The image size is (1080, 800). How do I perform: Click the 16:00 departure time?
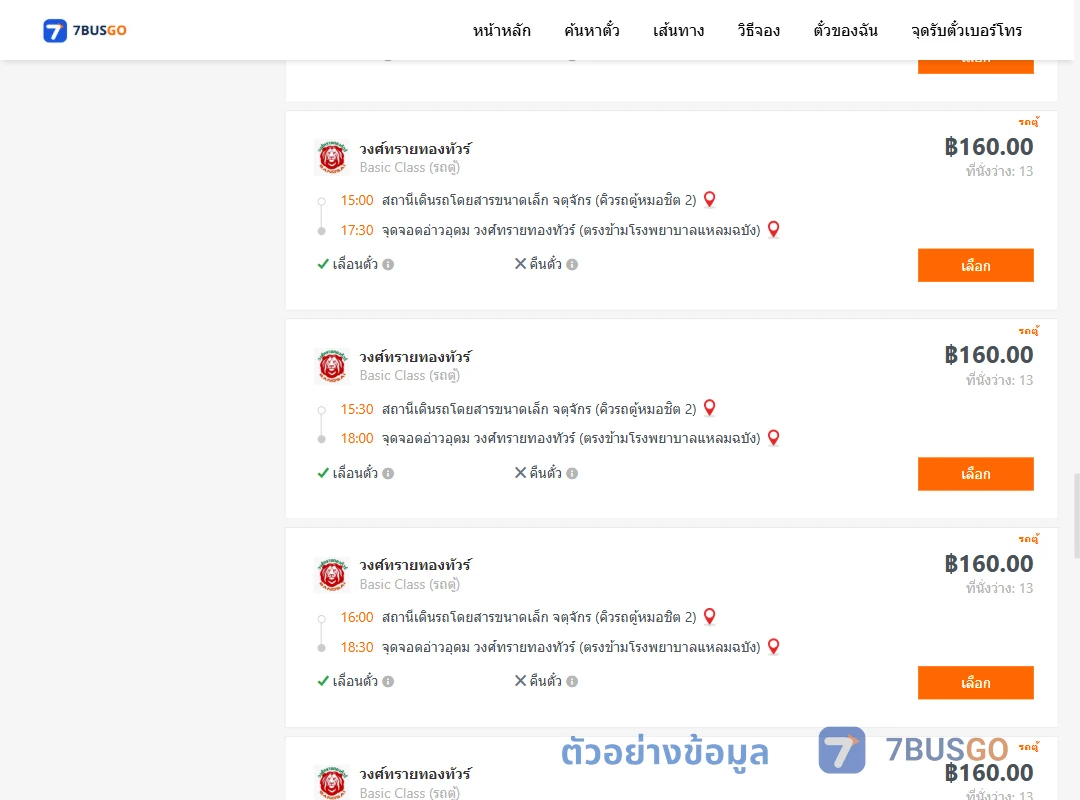point(357,617)
